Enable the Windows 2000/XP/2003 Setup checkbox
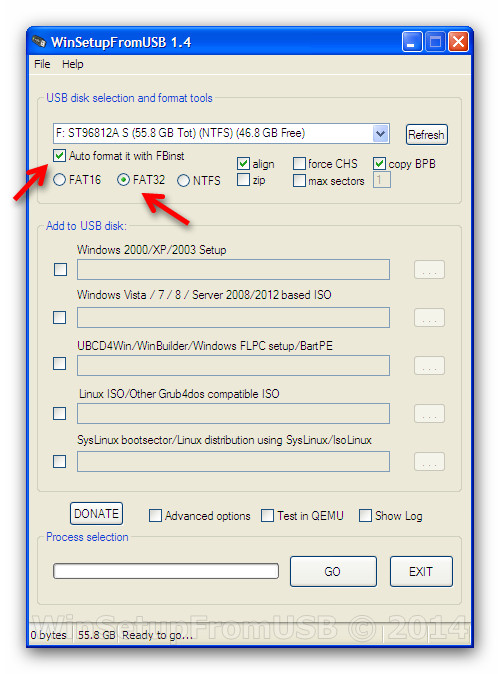The image size is (500, 674). (60, 270)
